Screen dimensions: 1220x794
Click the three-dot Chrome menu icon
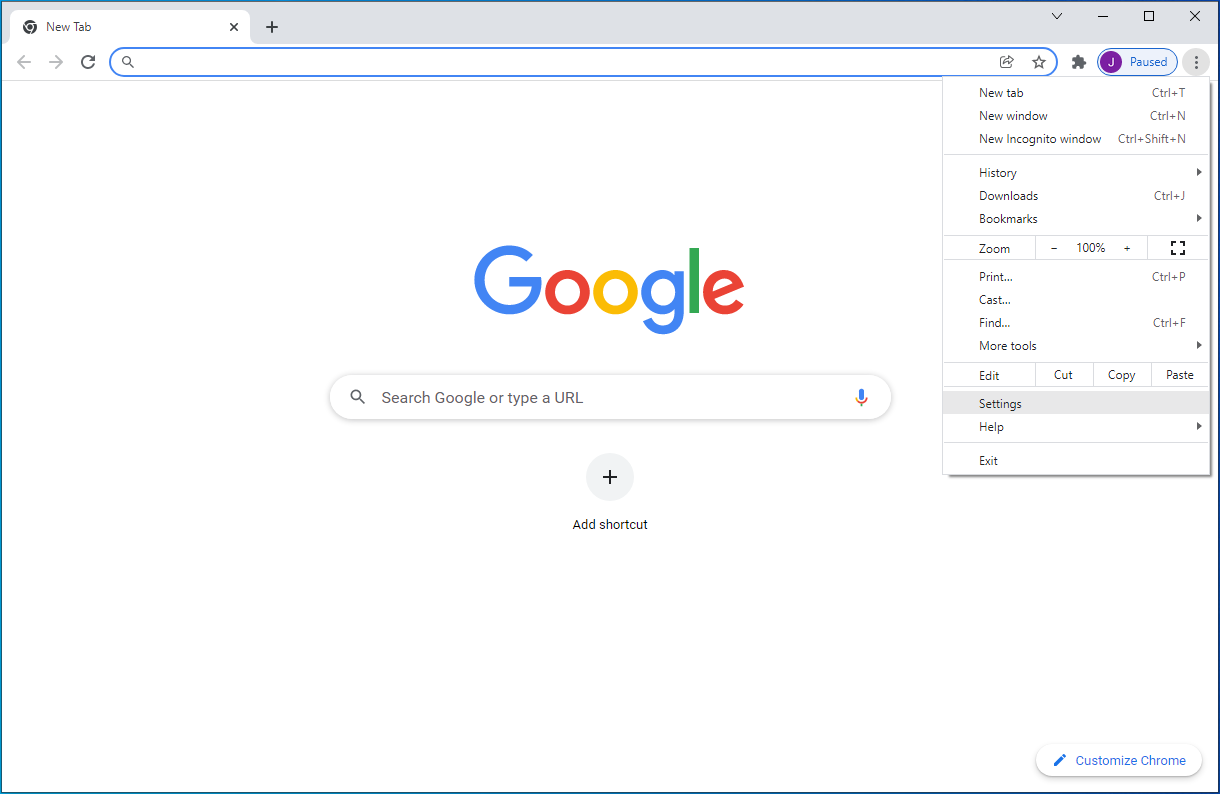(1196, 61)
